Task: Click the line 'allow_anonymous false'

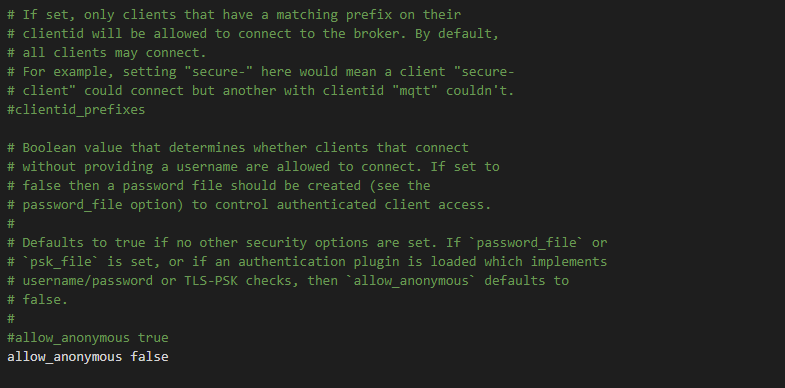Action: (x=88, y=357)
